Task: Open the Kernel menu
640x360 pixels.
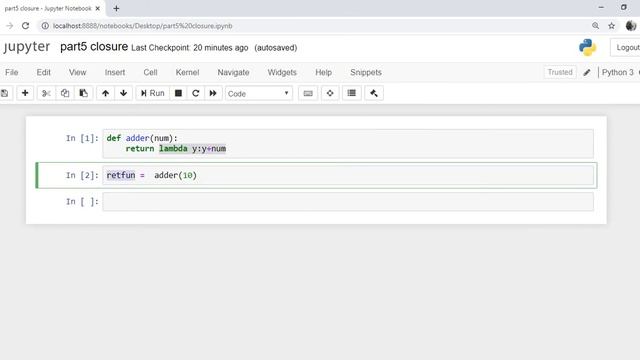Action: 187,72
